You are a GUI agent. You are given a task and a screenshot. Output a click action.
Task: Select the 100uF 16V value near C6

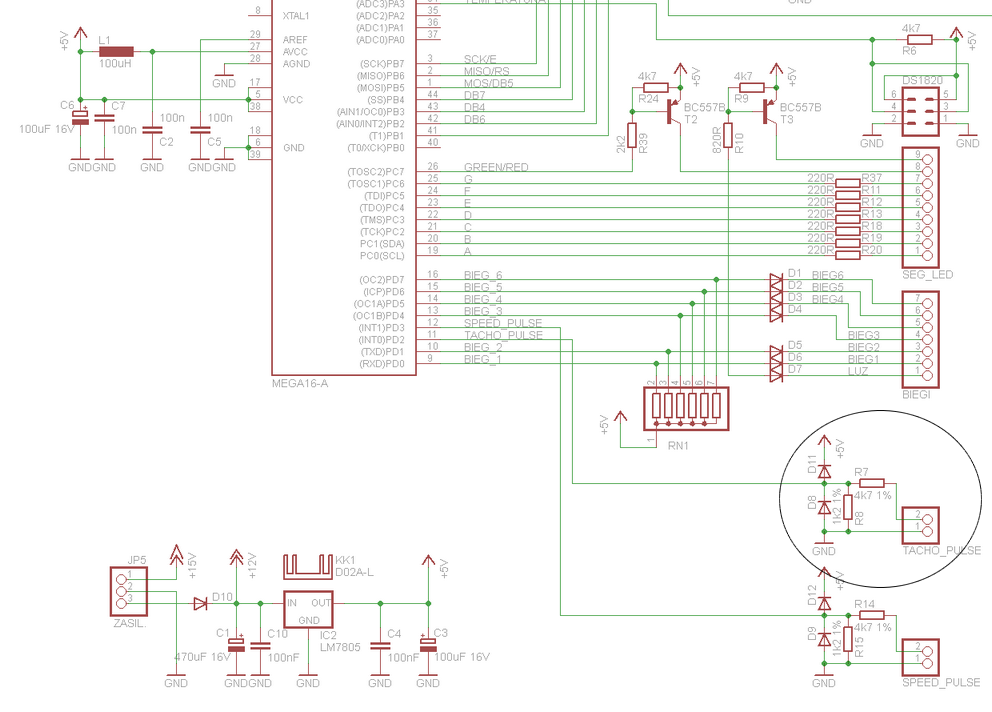46,129
